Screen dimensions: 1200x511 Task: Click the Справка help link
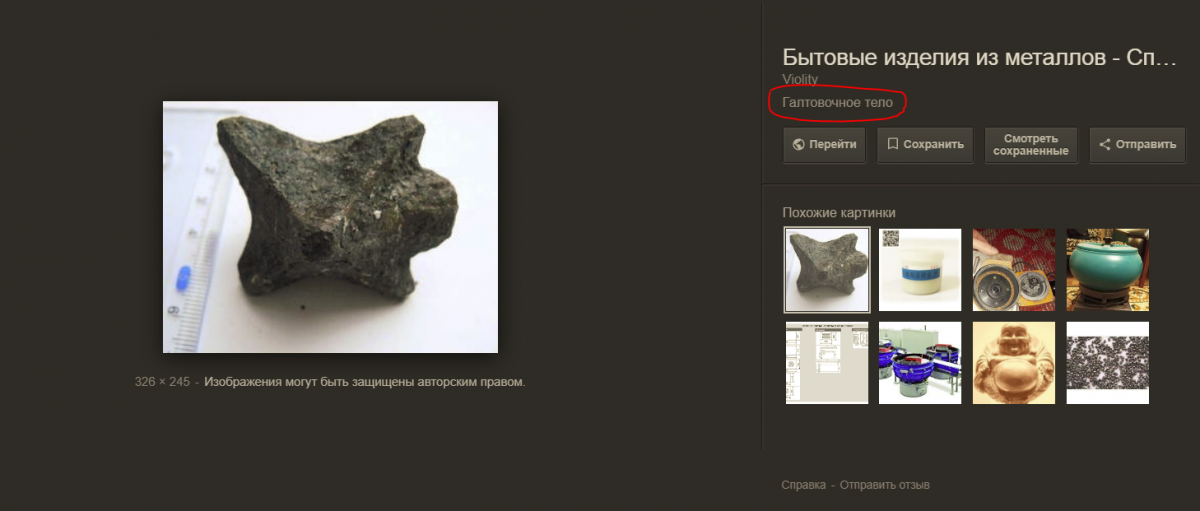[803, 485]
